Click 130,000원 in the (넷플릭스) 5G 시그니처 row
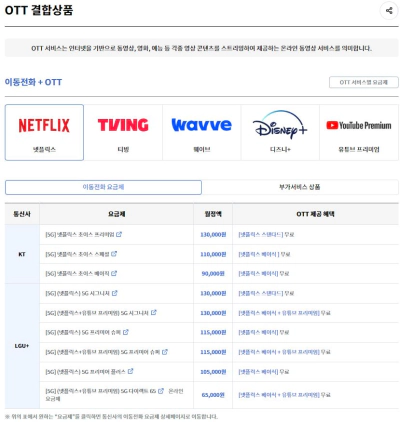 pyautogui.click(x=213, y=293)
